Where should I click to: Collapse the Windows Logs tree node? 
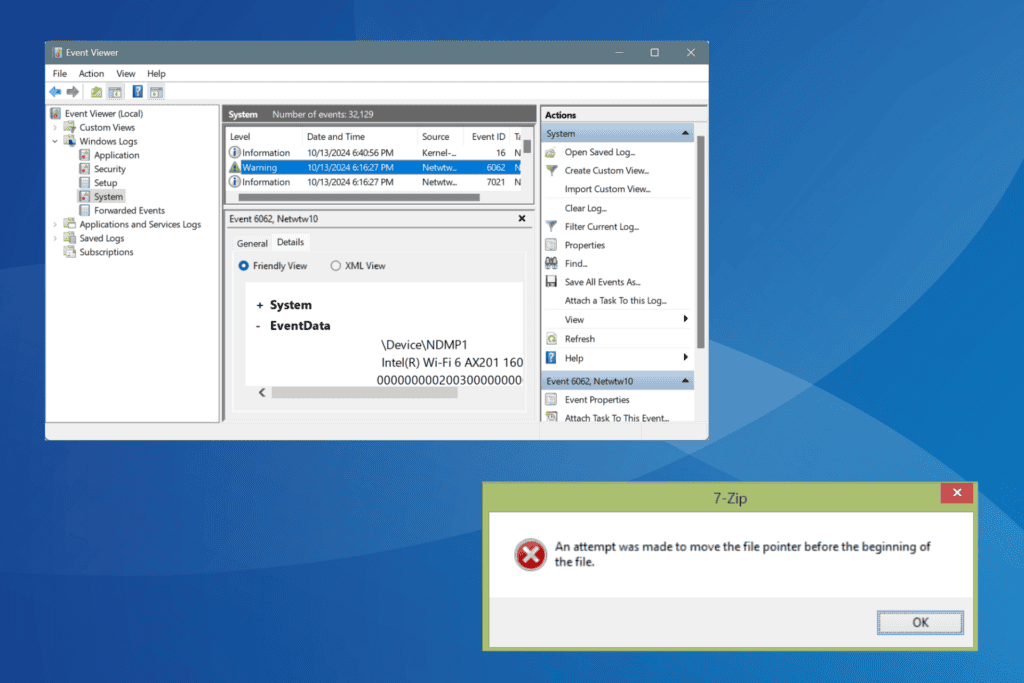(55, 141)
